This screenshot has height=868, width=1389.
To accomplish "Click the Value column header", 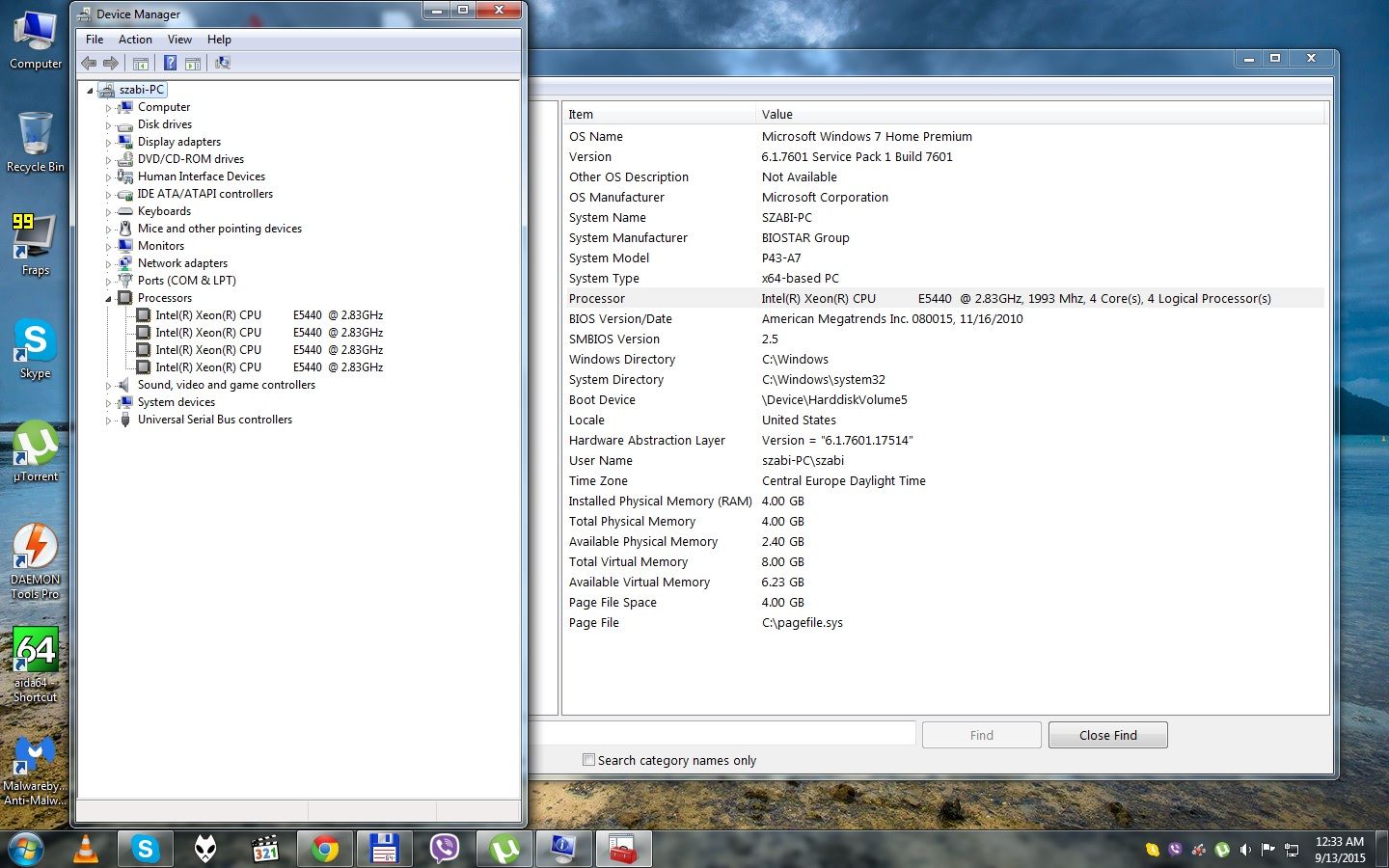I will tap(1041, 114).
